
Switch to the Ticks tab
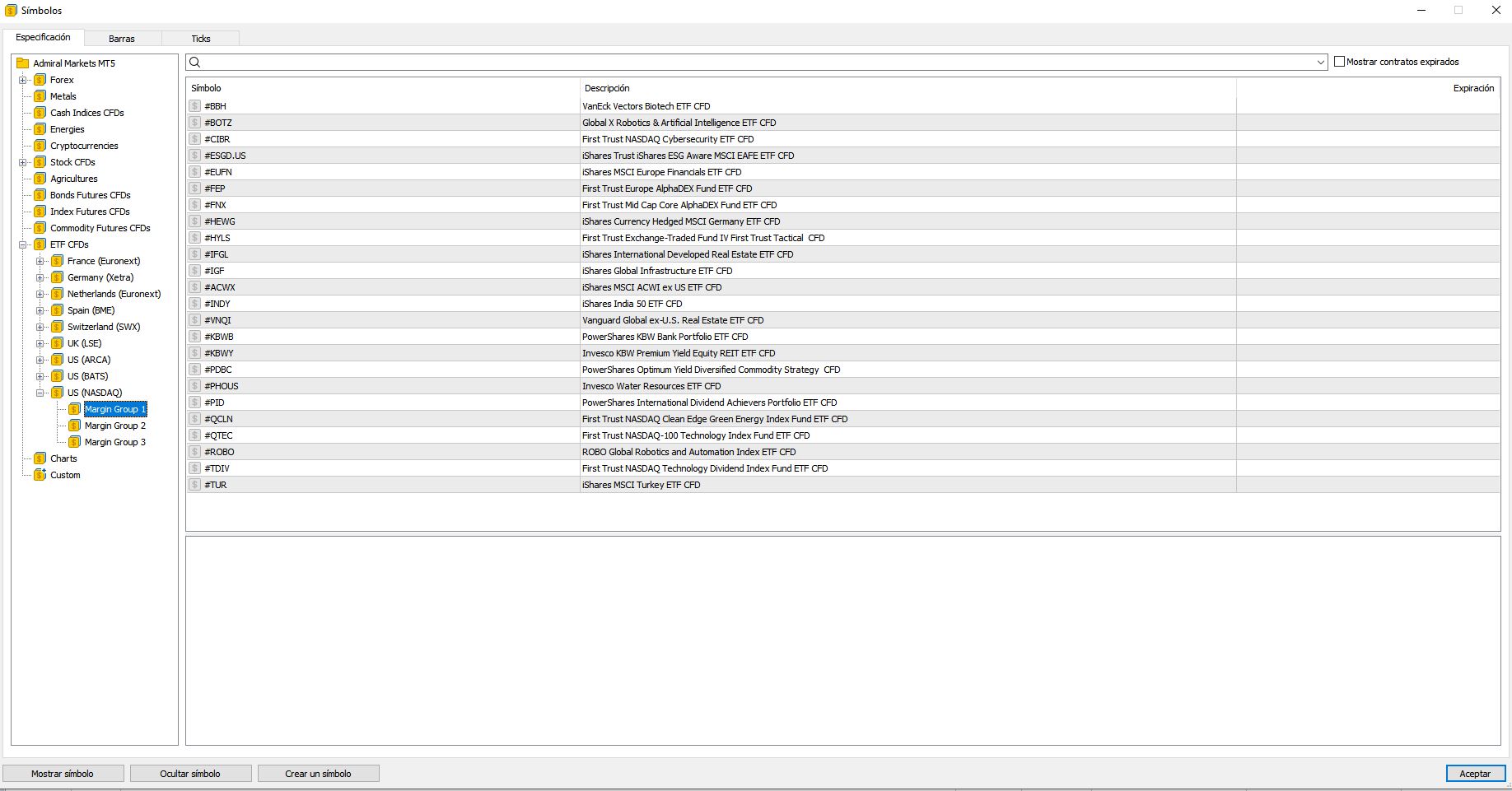click(201, 39)
